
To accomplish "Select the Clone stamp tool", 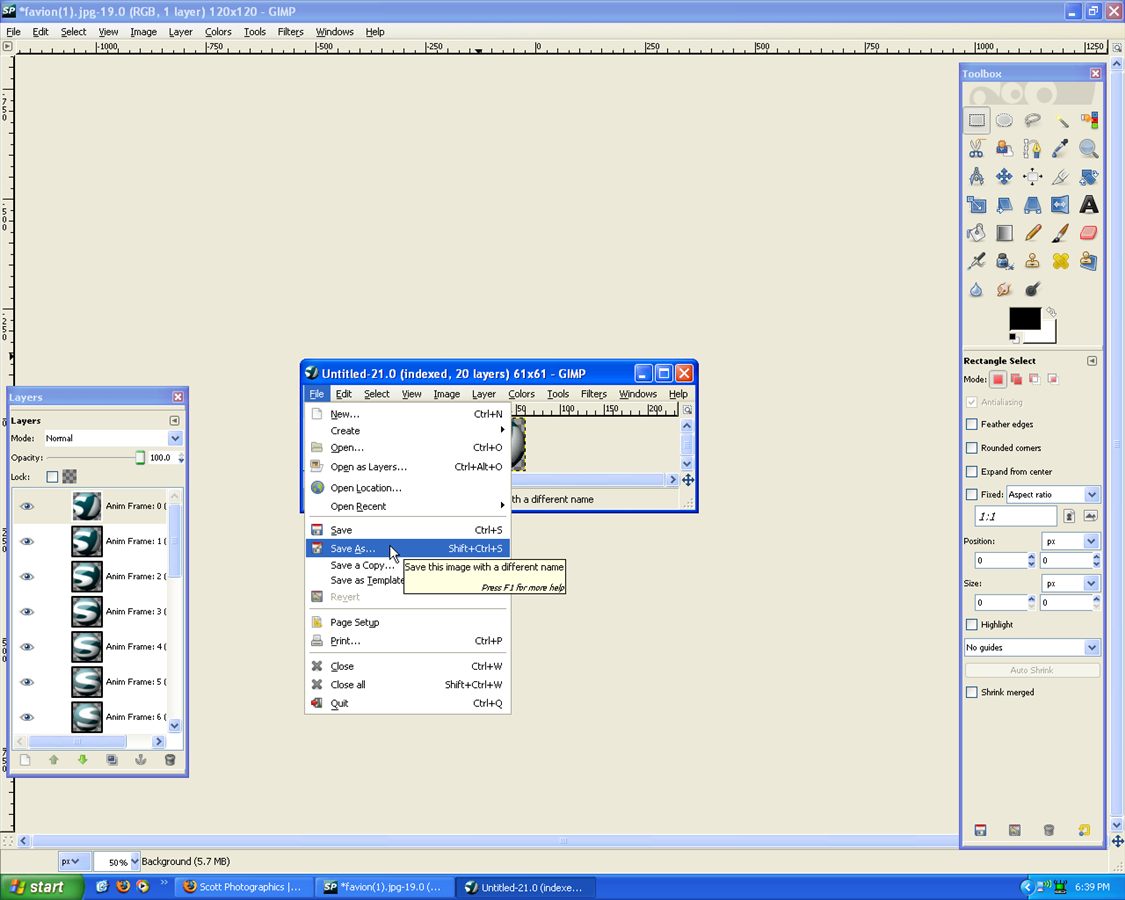I will click(1032, 261).
